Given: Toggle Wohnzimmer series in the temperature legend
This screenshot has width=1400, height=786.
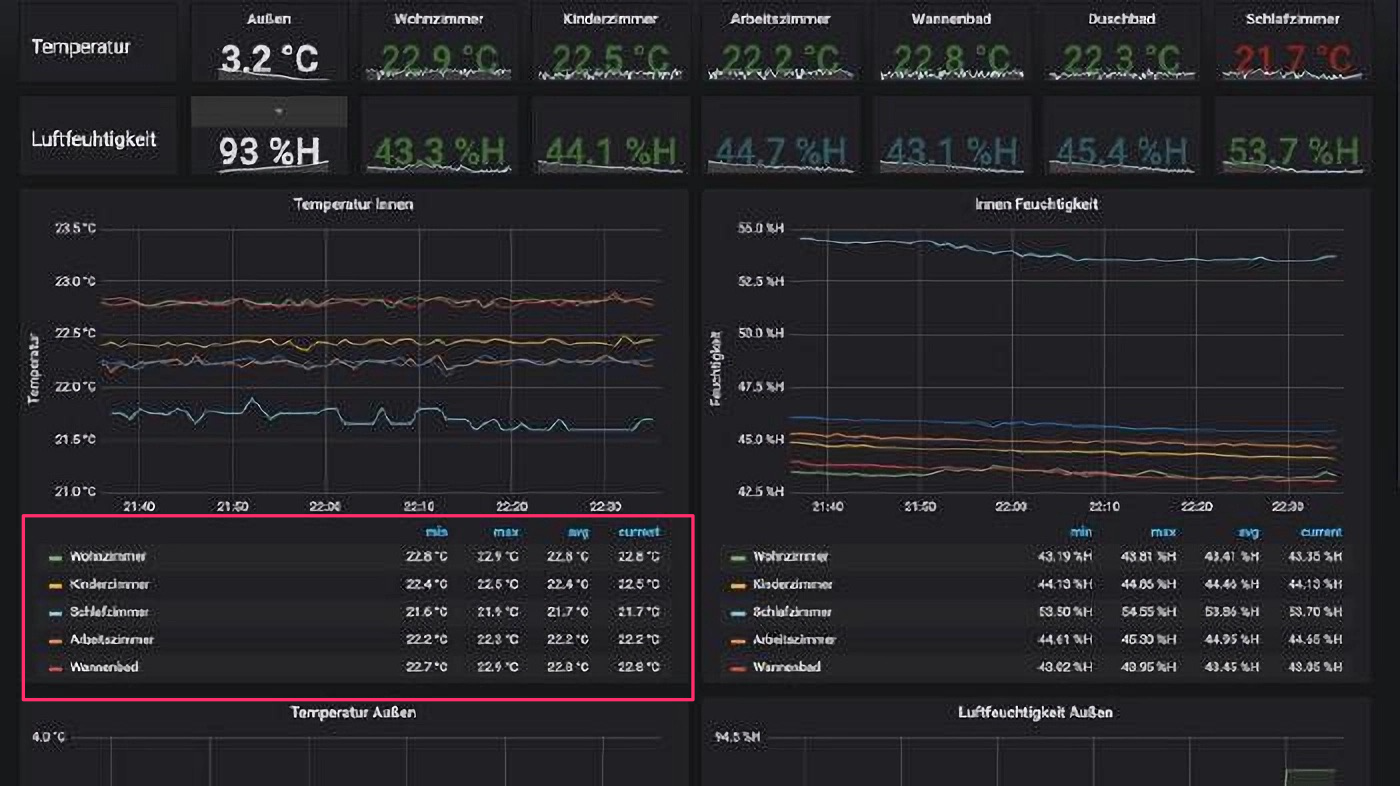Looking at the screenshot, I should (107, 556).
